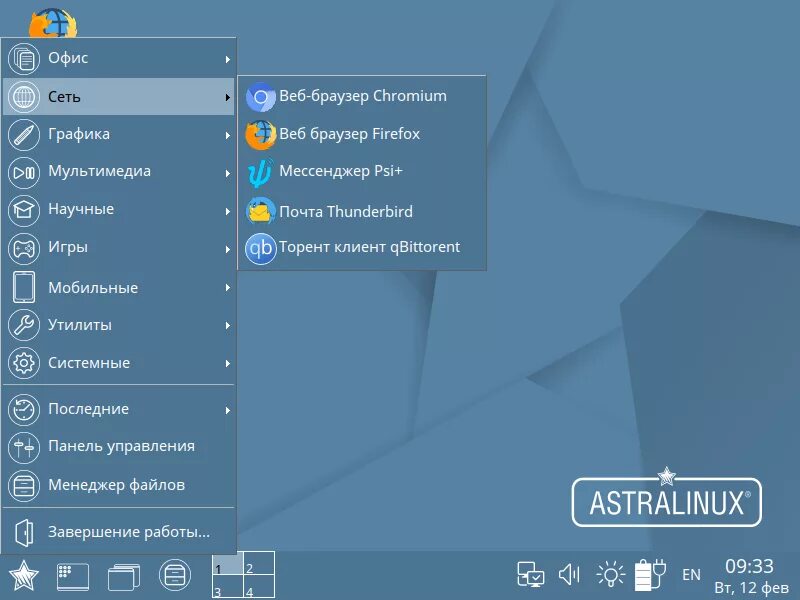Image resolution: width=800 pixels, height=600 pixels.
Task: Choose Завершение работы... label
Action: click(129, 532)
